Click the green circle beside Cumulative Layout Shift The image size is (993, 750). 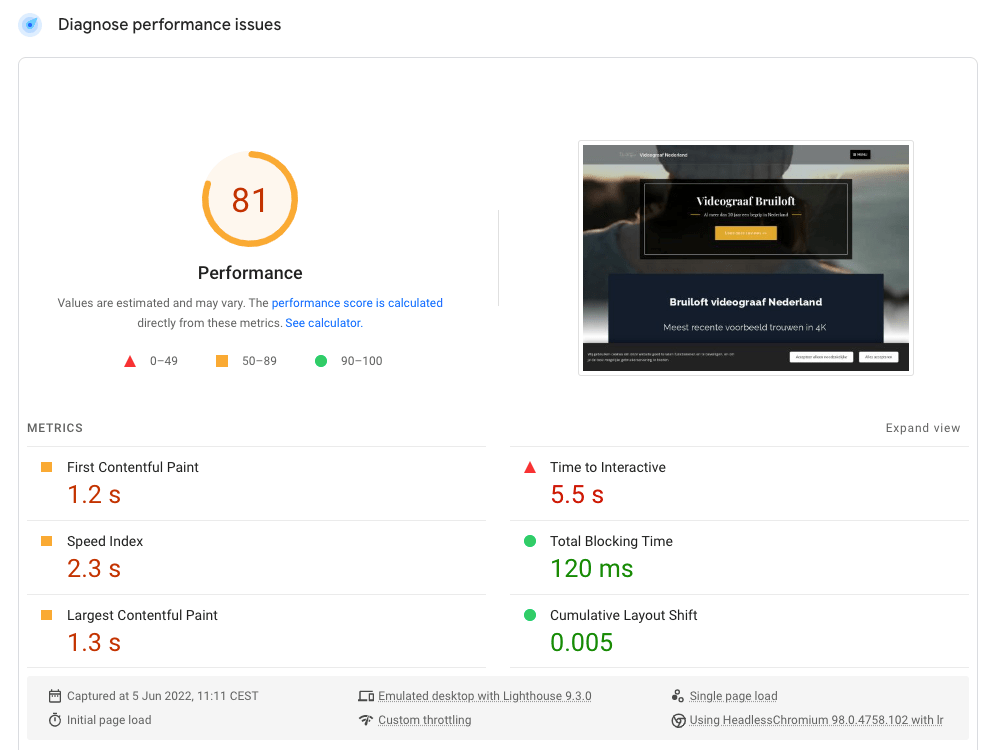pyautogui.click(x=529, y=614)
